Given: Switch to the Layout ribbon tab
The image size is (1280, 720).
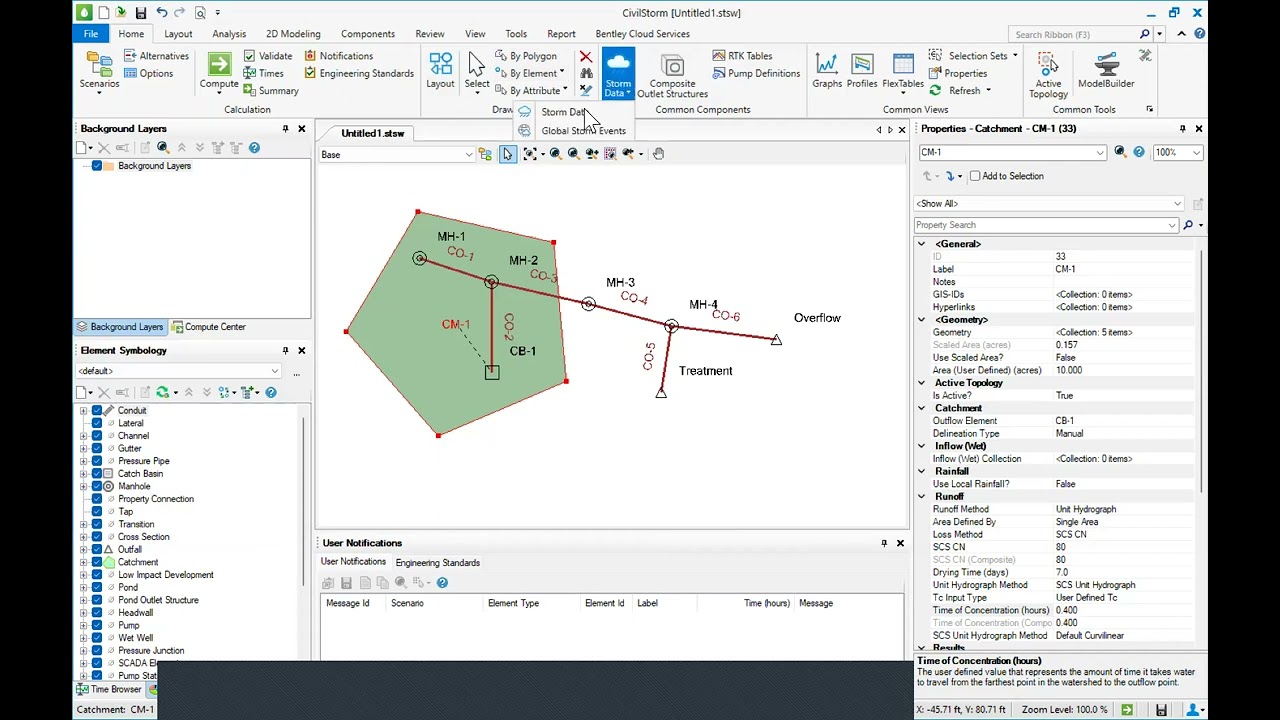Looking at the screenshot, I should coord(178,34).
